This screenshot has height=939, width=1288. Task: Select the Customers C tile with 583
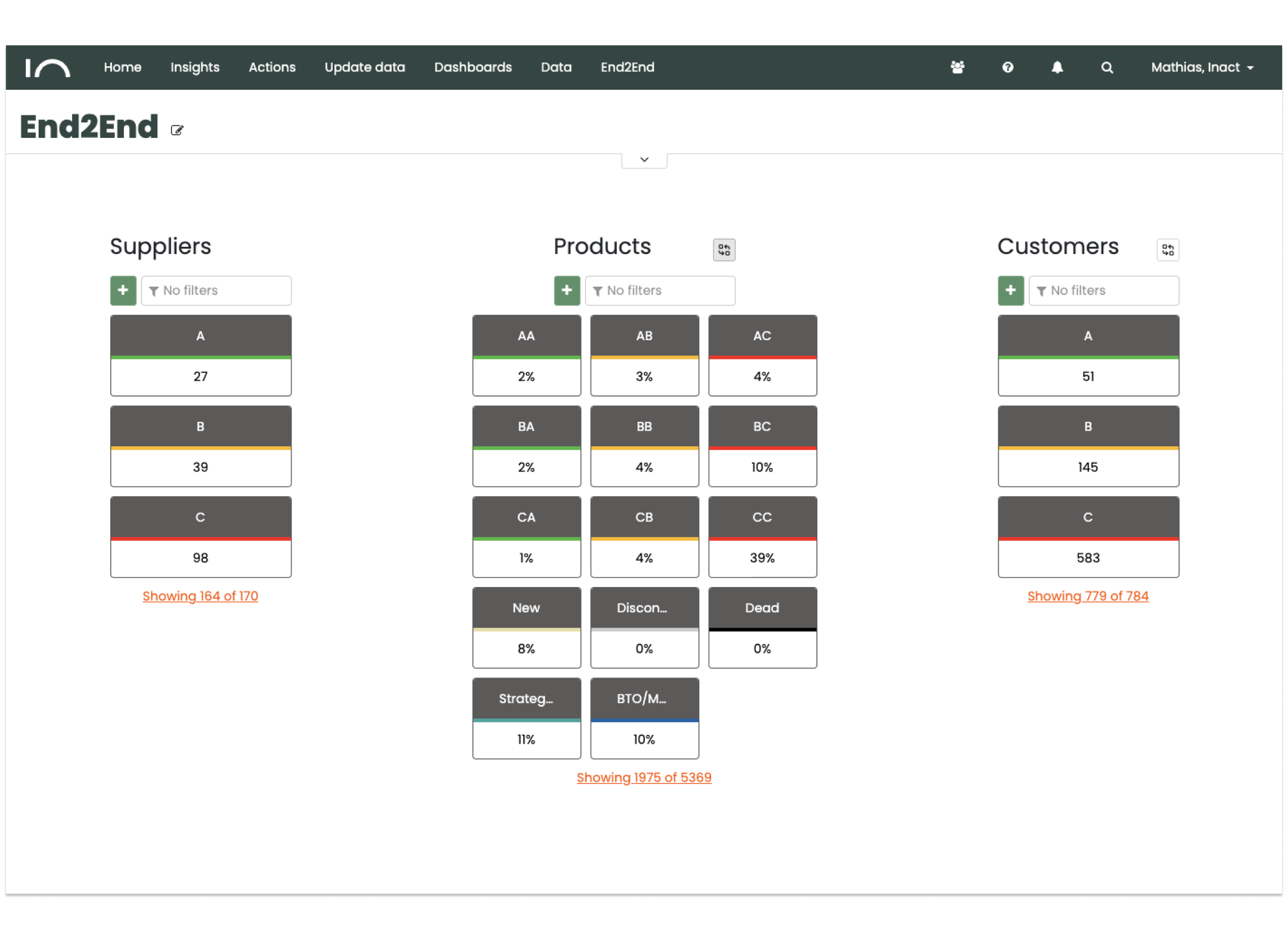tap(1088, 537)
